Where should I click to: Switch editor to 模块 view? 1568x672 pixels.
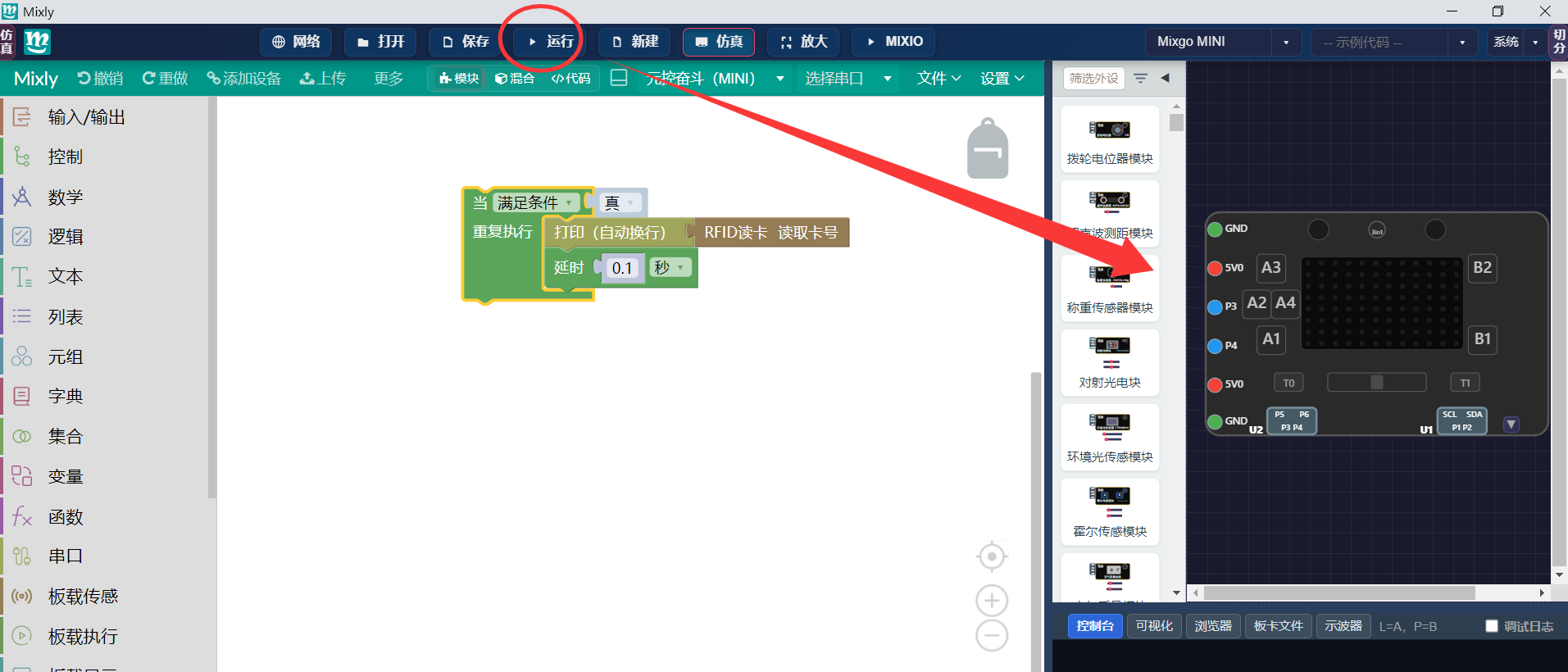[x=459, y=79]
